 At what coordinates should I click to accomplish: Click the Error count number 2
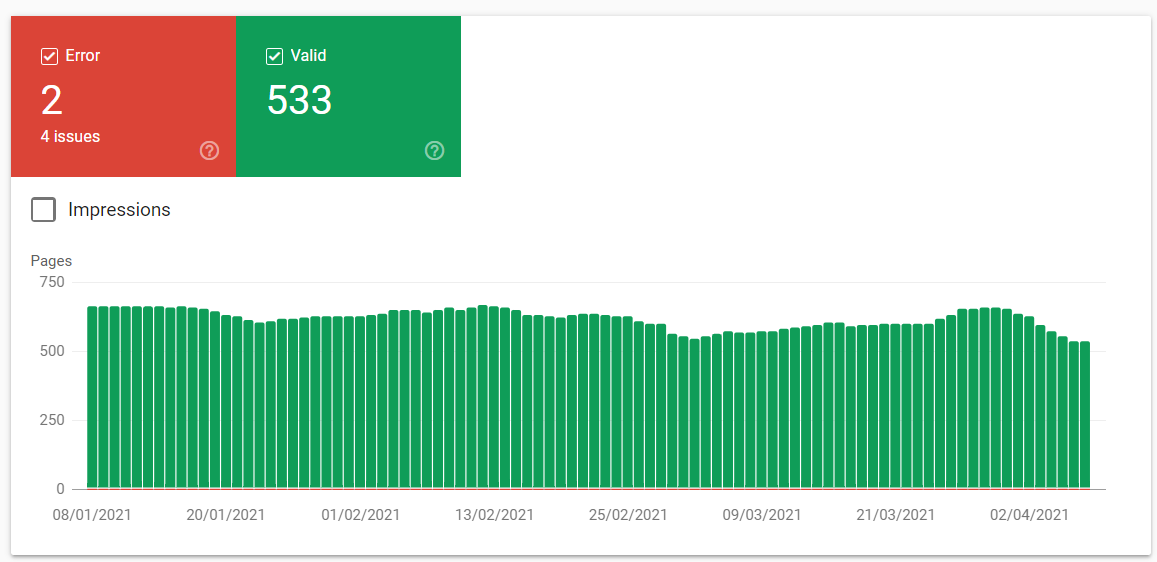click(52, 100)
